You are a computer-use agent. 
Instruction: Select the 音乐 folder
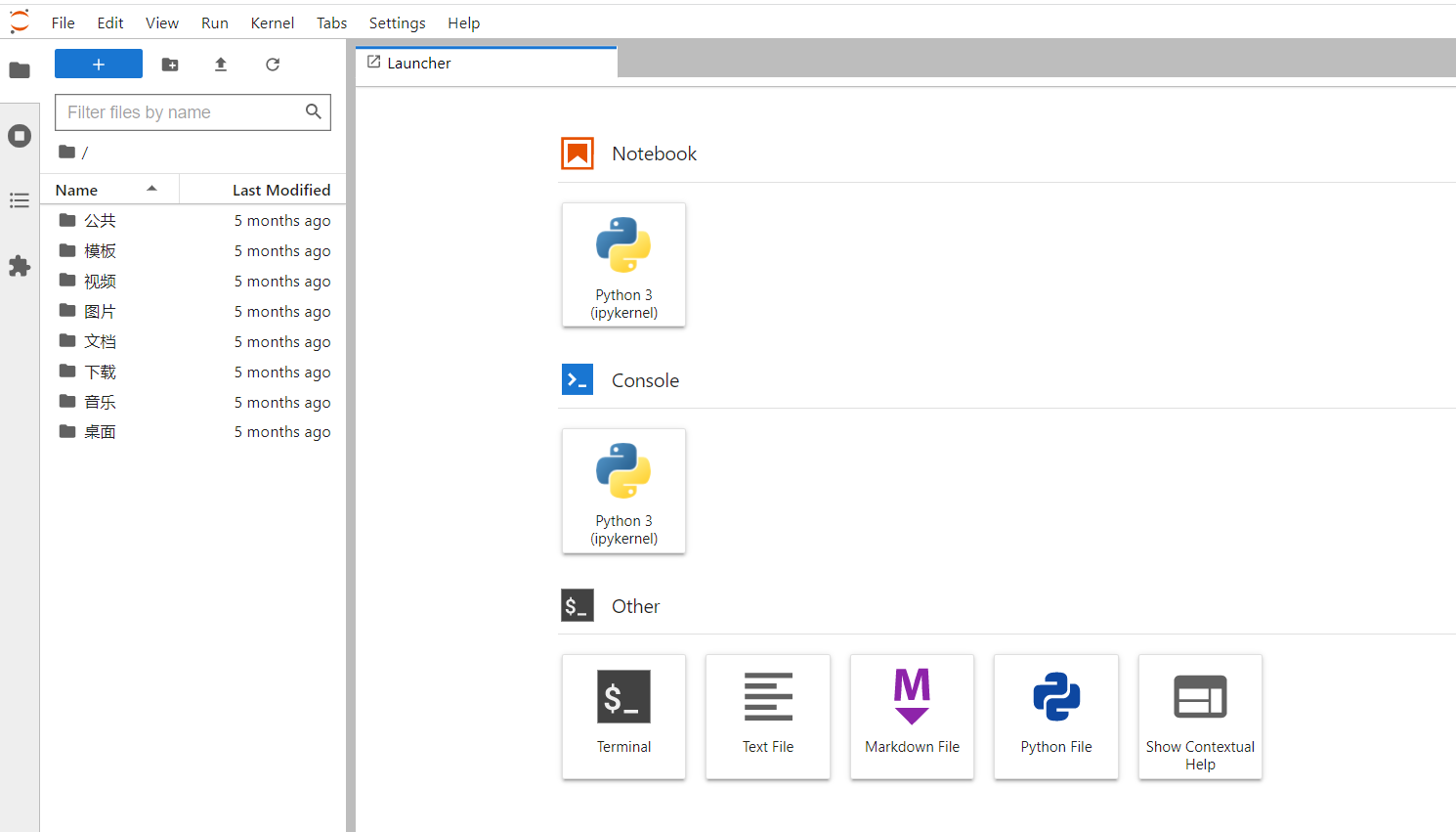[193, 403]
